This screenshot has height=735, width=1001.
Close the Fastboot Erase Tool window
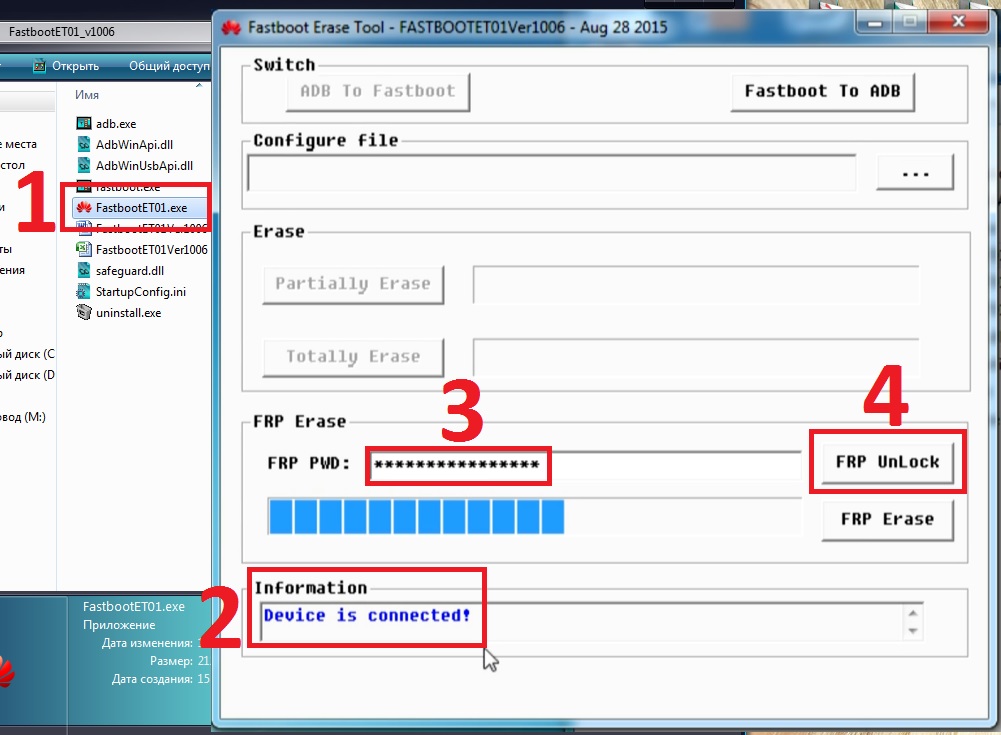tap(959, 22)
